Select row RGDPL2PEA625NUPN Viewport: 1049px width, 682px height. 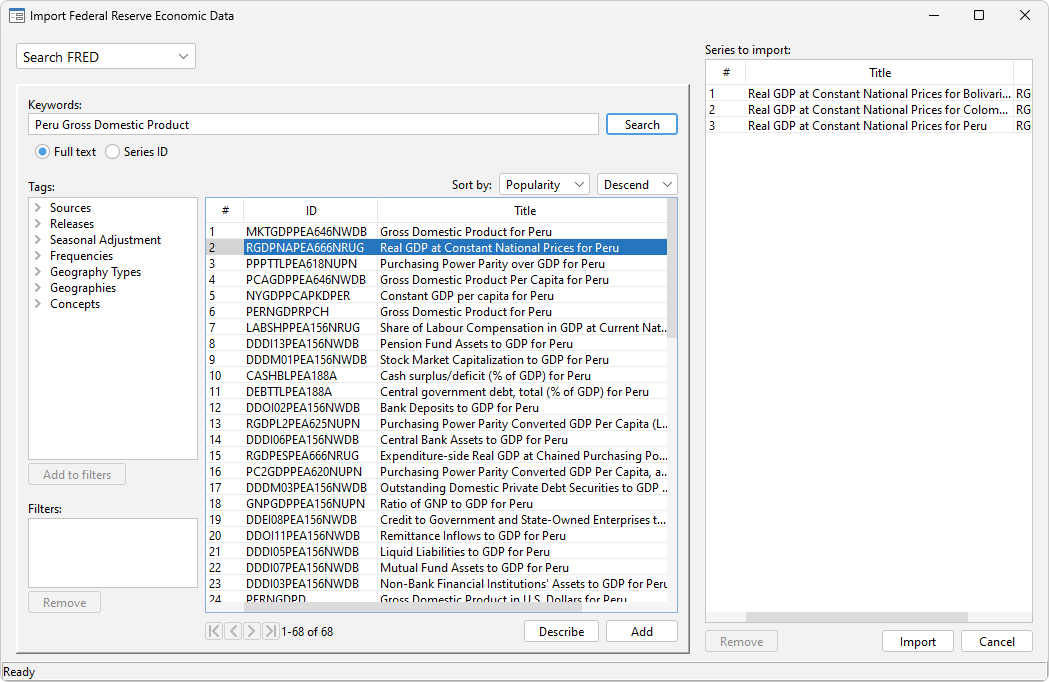click(436, 424)
